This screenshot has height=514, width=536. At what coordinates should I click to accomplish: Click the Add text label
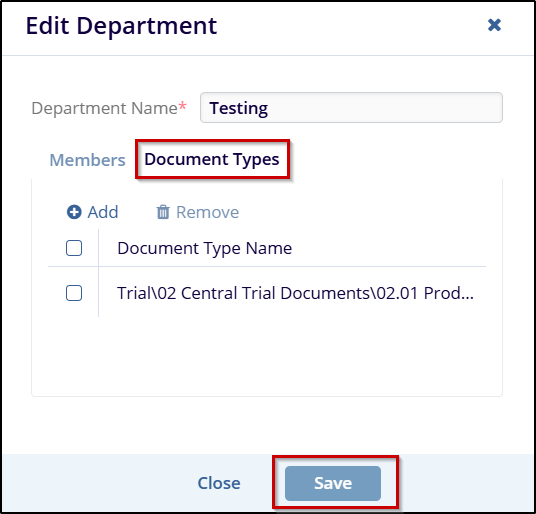pos(103,212)
